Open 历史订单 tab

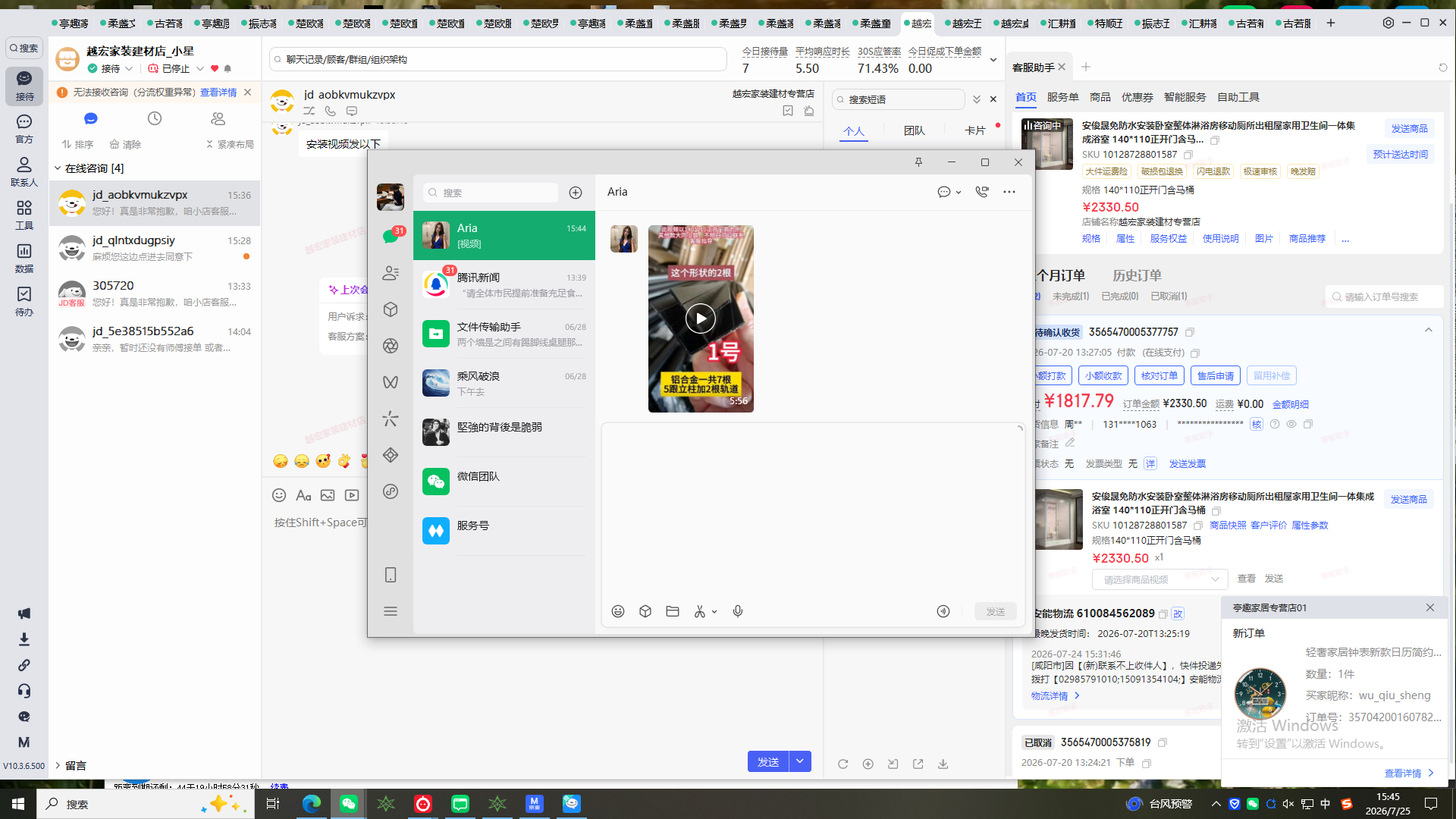[x=1137, y=275]
